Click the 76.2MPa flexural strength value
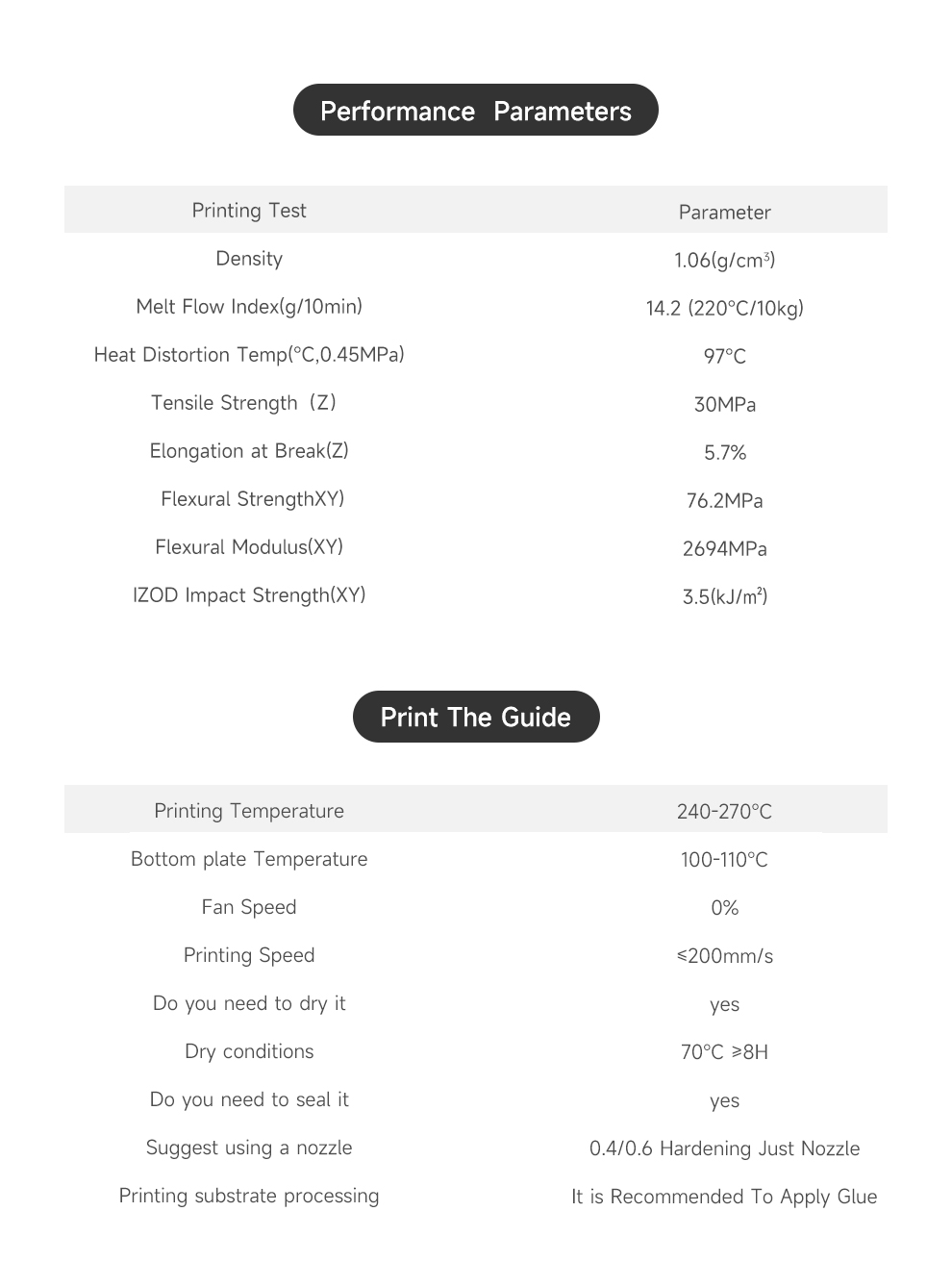 coord(725,500)
